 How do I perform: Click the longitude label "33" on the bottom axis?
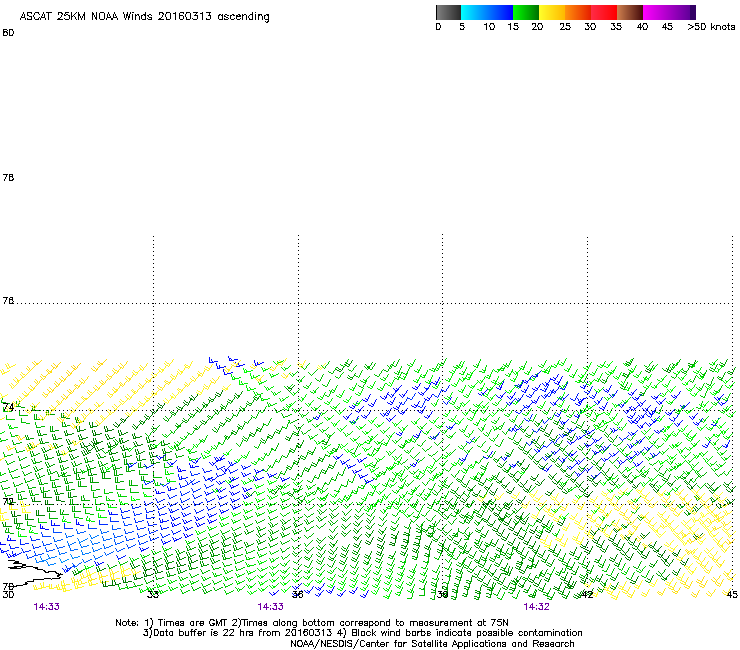(152, 594)
